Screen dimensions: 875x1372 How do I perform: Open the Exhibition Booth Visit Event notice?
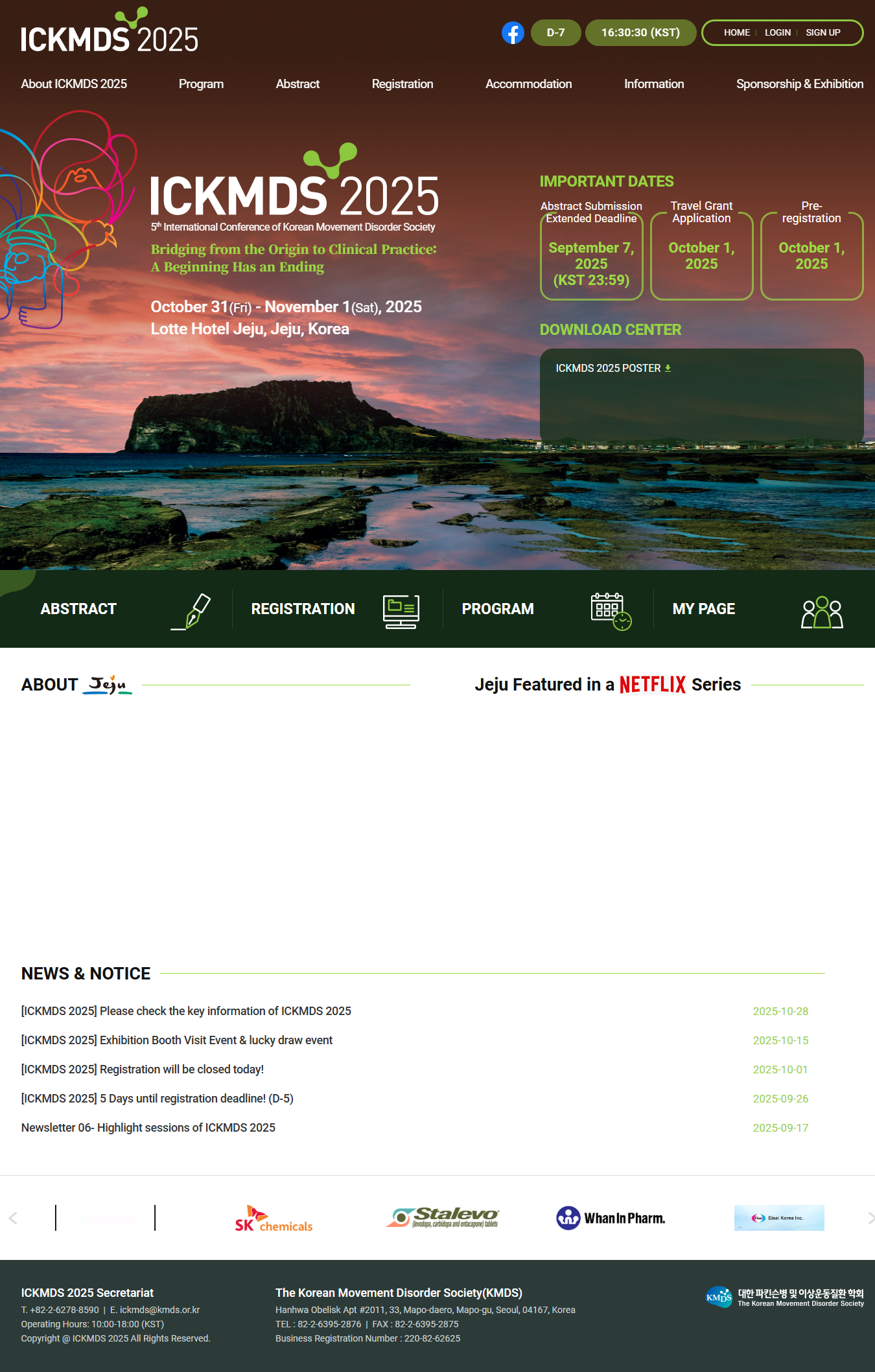177,1040
